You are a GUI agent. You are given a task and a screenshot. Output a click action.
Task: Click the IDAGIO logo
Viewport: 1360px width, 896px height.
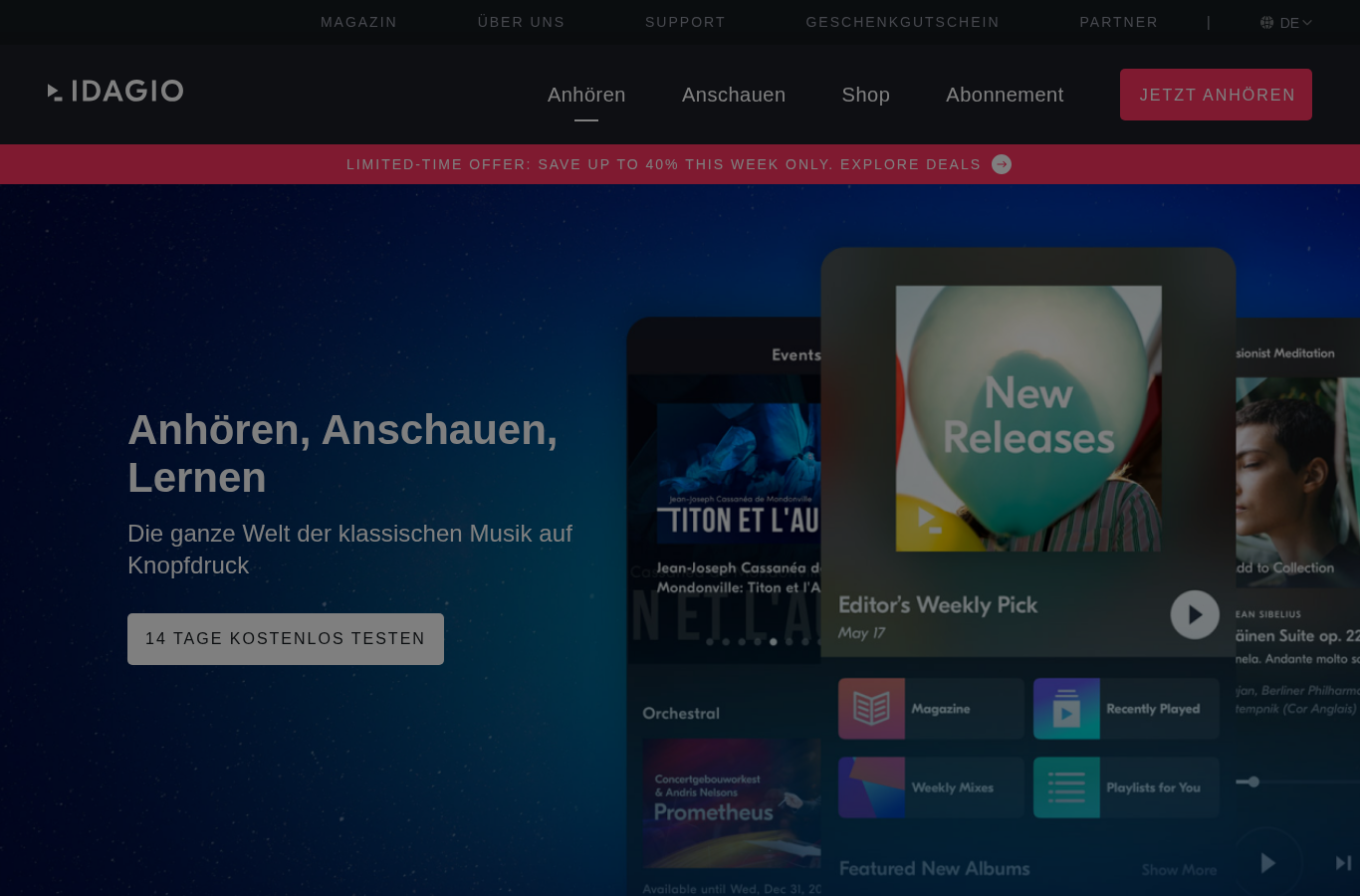point(115,92)
